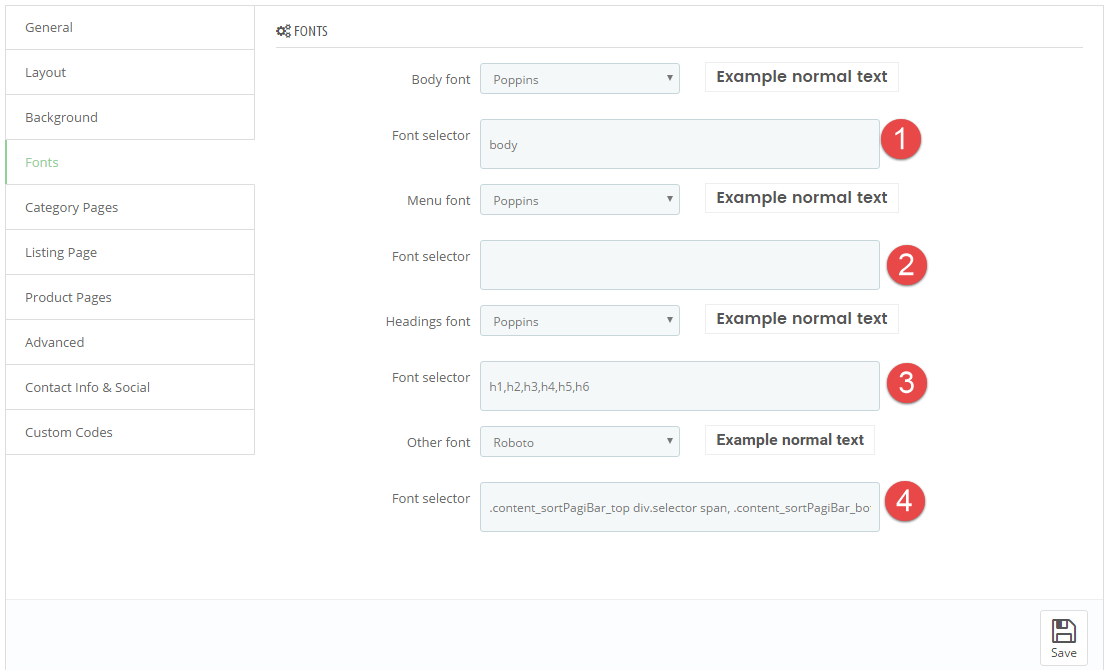Click the Menu font example text preview
This screenshot has height=670, width=1108.
pyautogui.click(x=801, y=198)
